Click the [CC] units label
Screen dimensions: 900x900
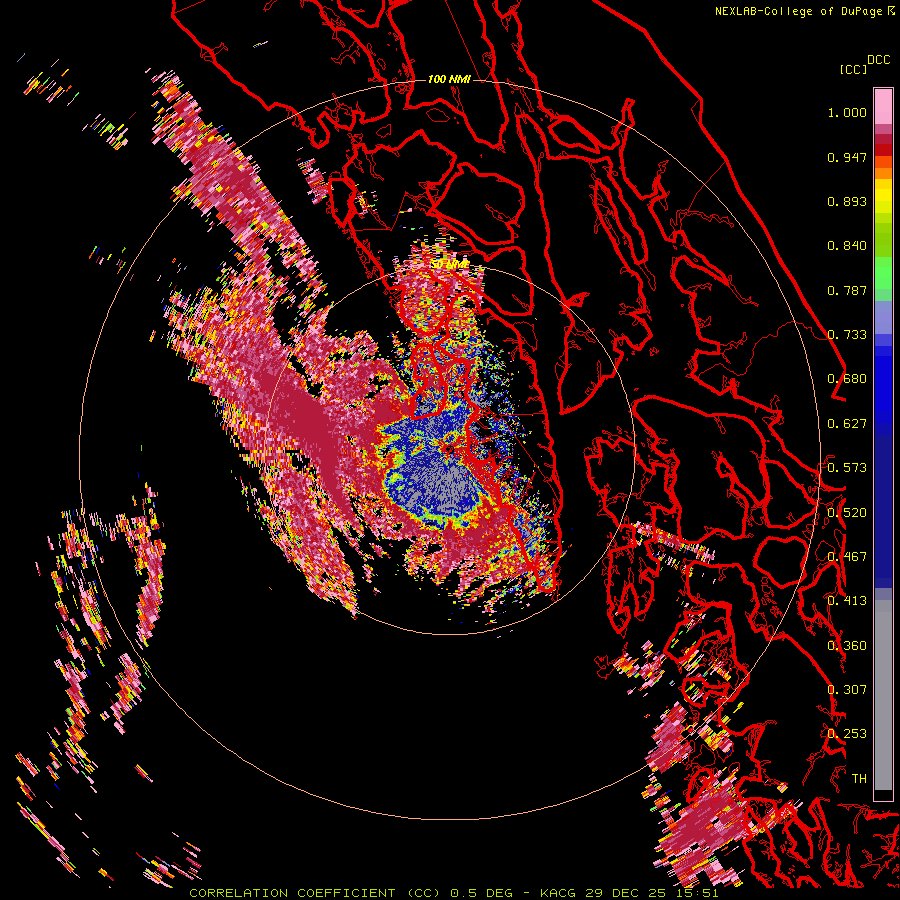click(853, 69)
